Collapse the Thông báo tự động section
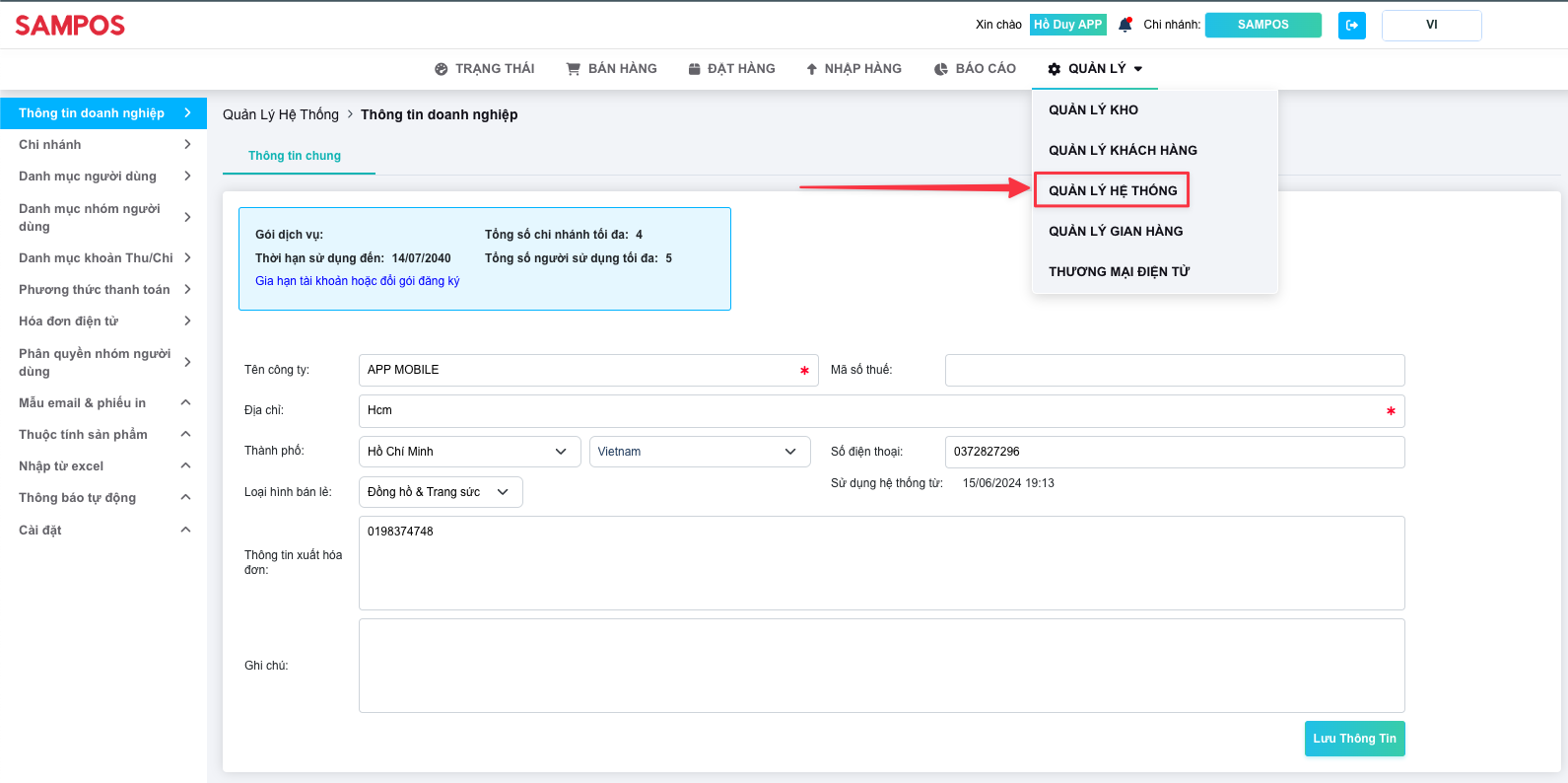The width and height of the screenshot is (1568, 783). 103,498
